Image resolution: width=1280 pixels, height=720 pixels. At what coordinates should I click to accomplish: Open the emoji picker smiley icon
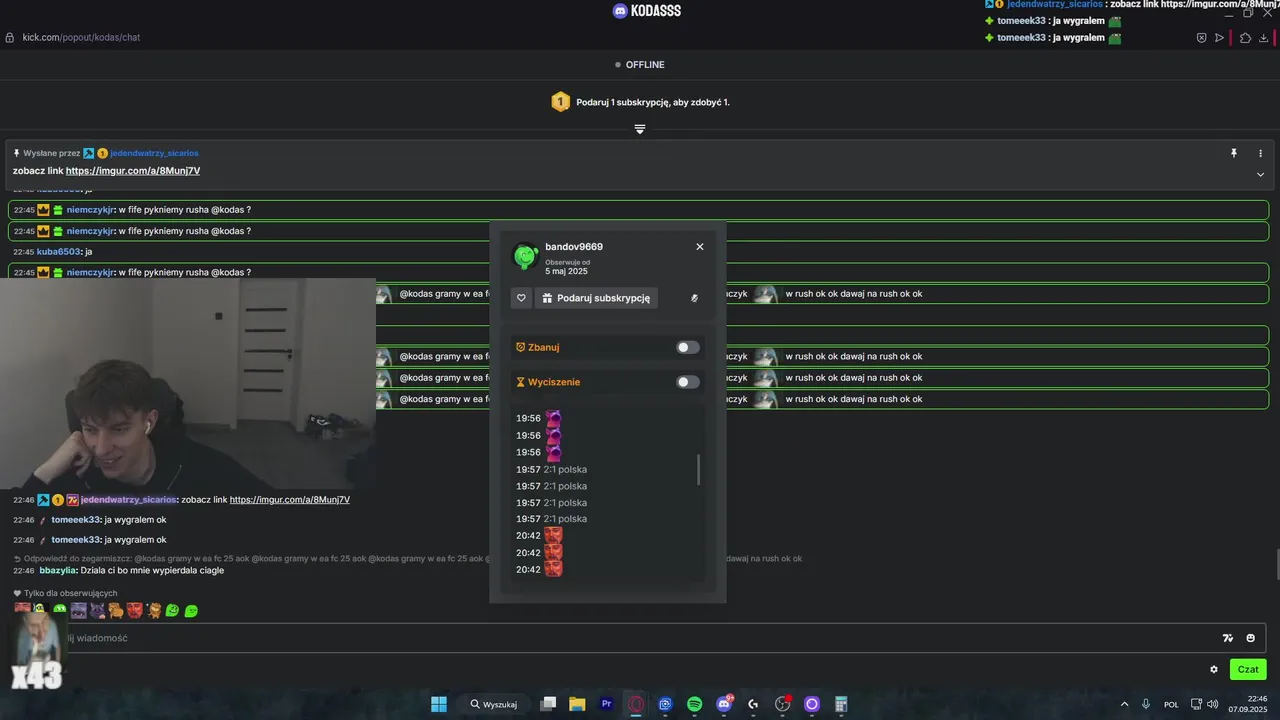coord(1251,638)
